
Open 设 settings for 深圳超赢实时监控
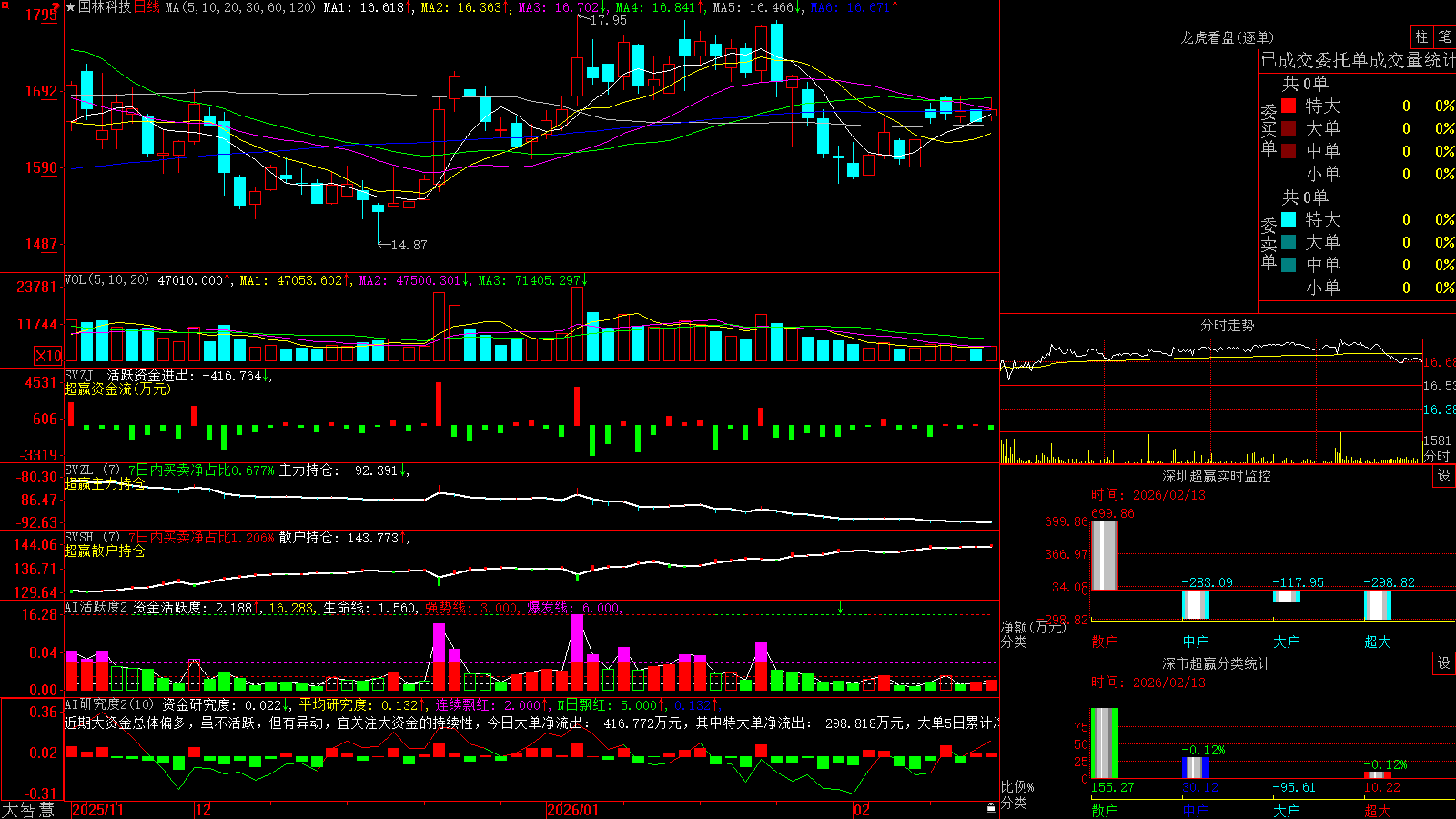(1444, 476)
